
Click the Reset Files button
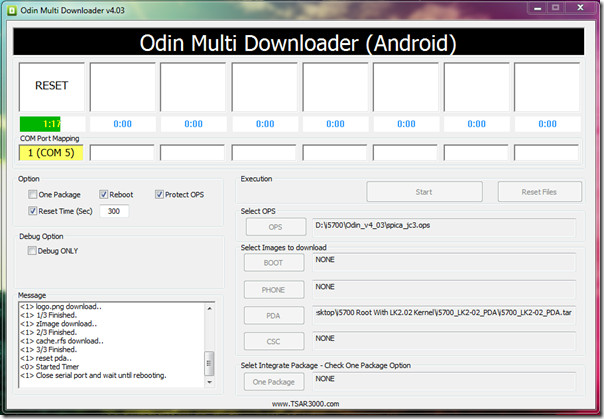pyautogui.click(x=539, y=192)
